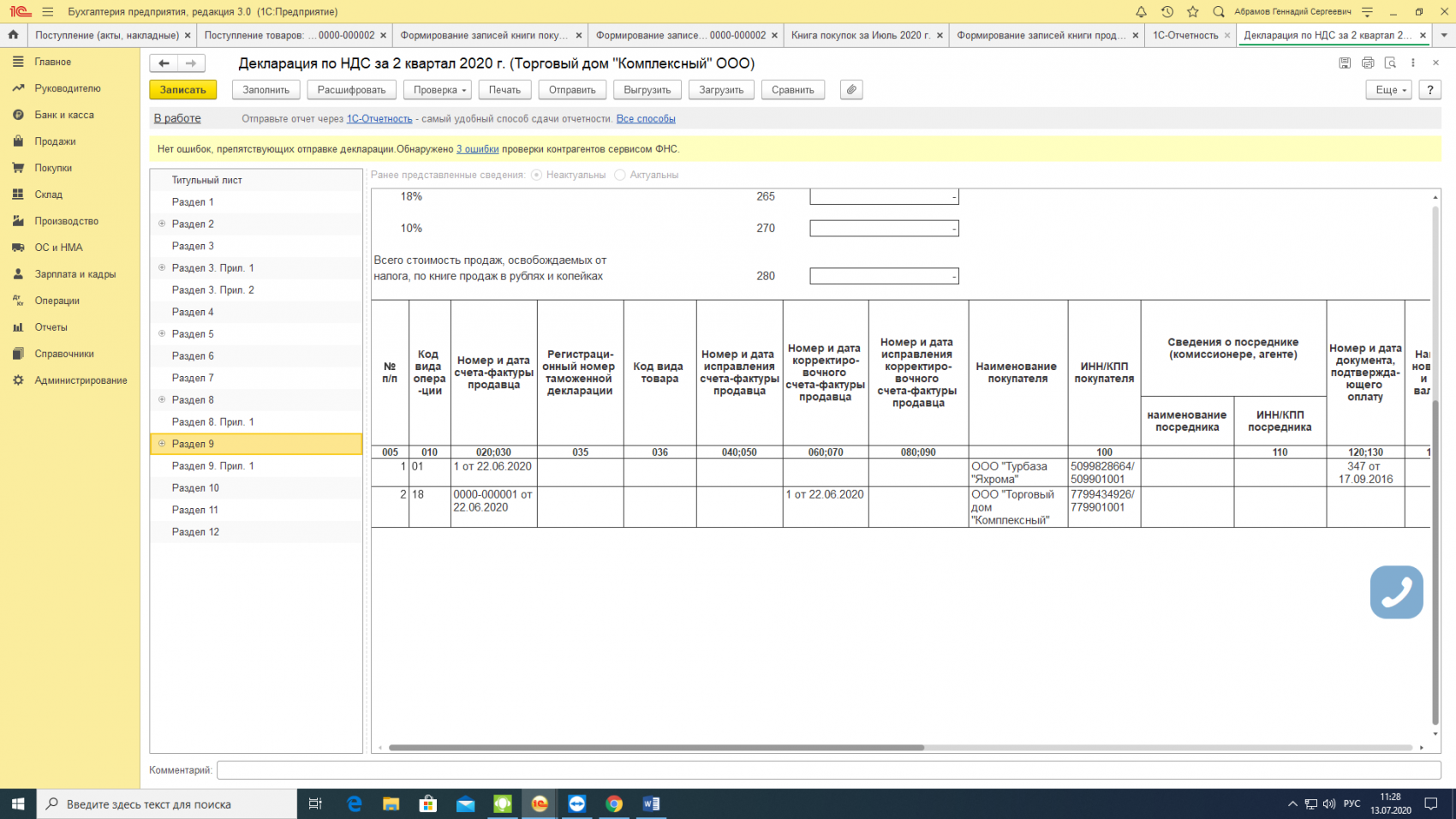Open the history clock icon
Image resolution: width=1456 pixels, height=819 pixels.
click(x=1167, y=12)
